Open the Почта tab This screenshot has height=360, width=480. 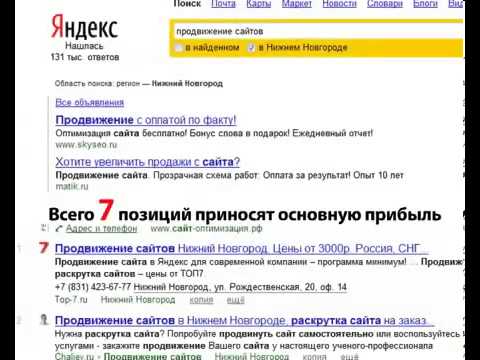pyautogui.click(x=224, y=4)
